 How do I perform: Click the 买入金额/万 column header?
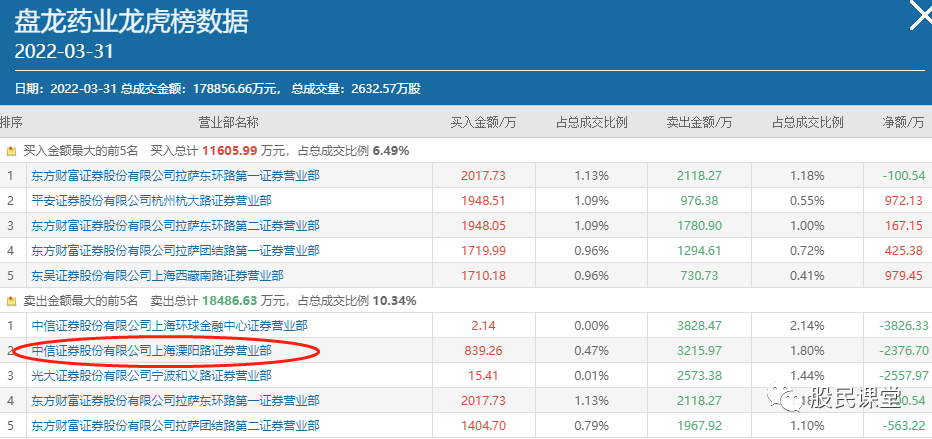tap(483, 122)
